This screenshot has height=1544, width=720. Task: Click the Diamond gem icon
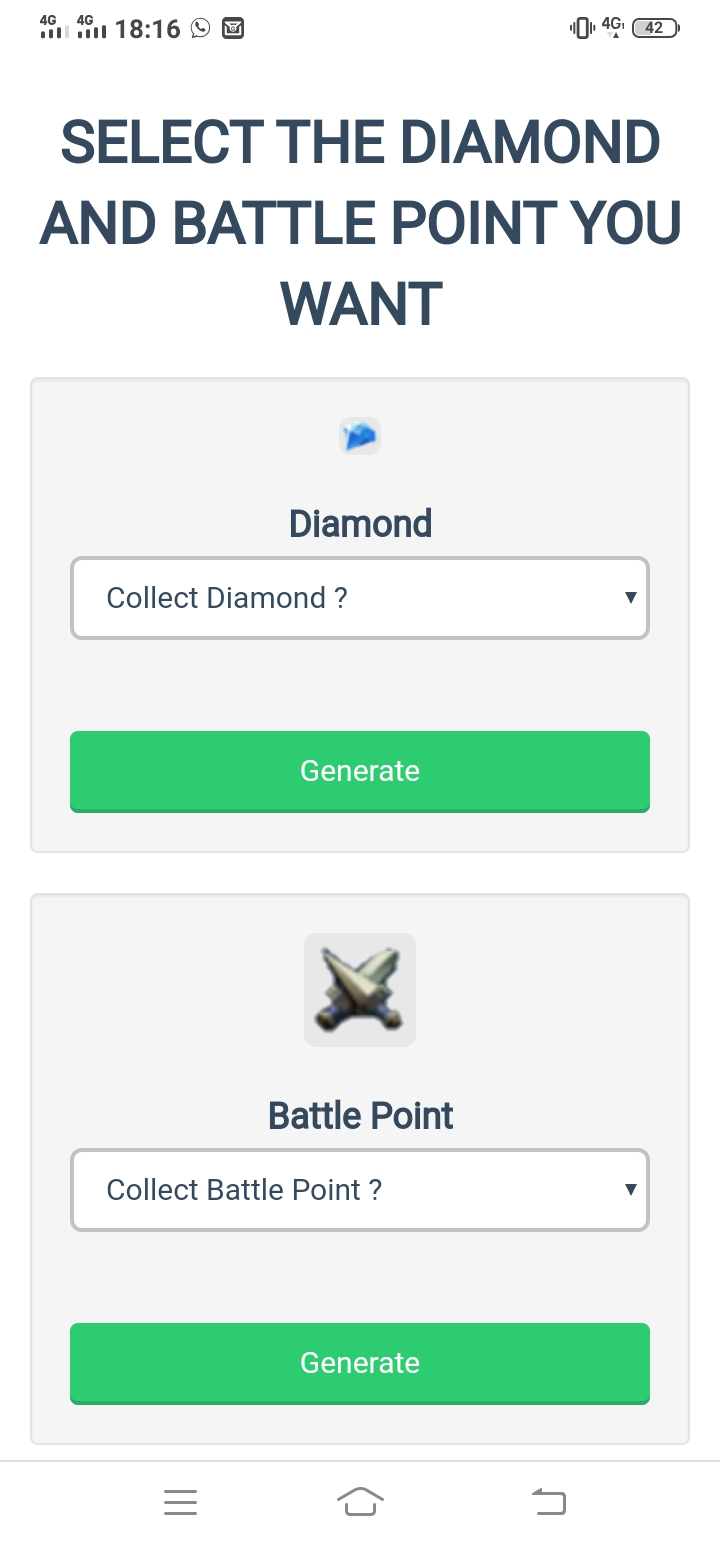tap(360, 436)
